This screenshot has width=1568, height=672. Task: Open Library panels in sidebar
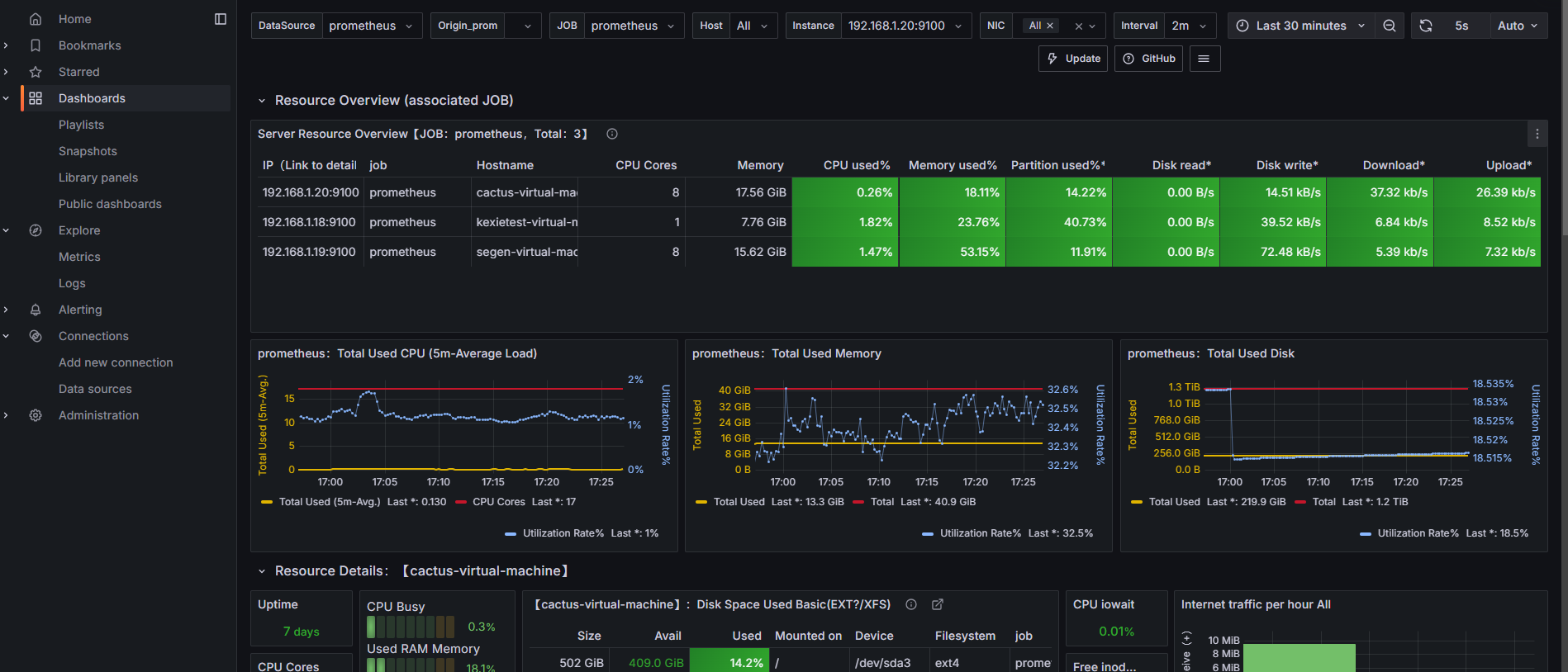98,177
